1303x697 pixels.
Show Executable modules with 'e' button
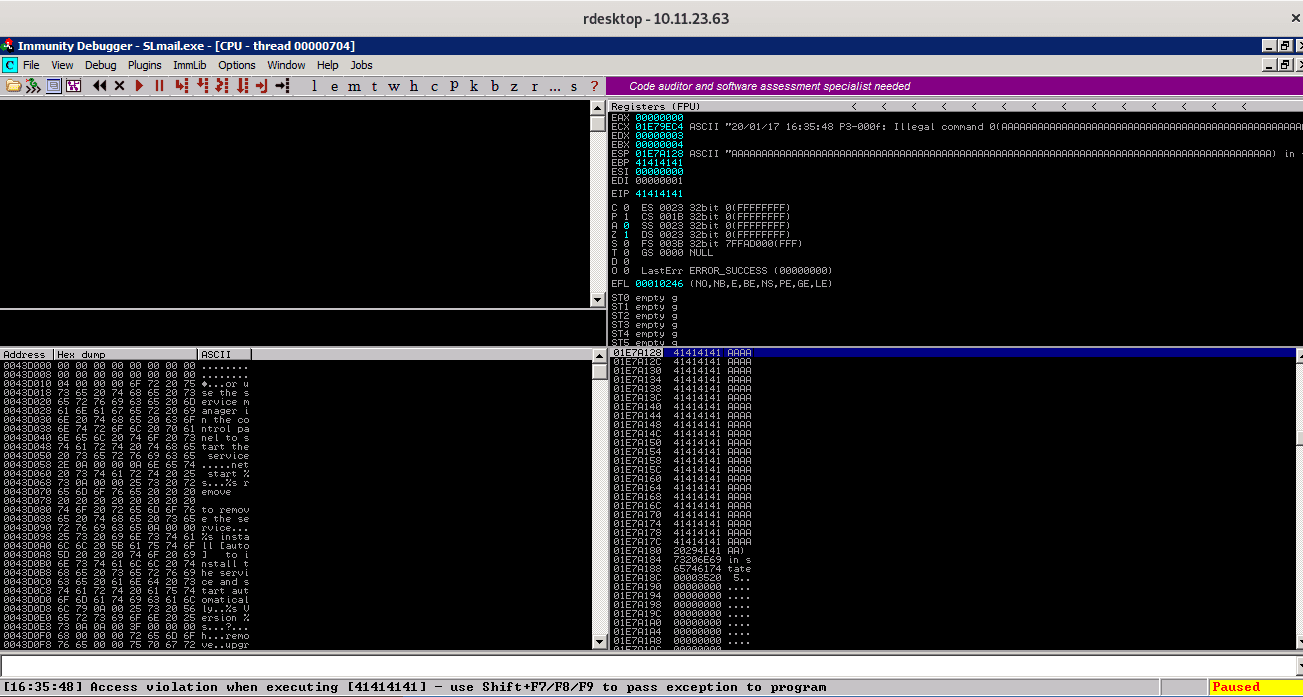click(334, 86)
